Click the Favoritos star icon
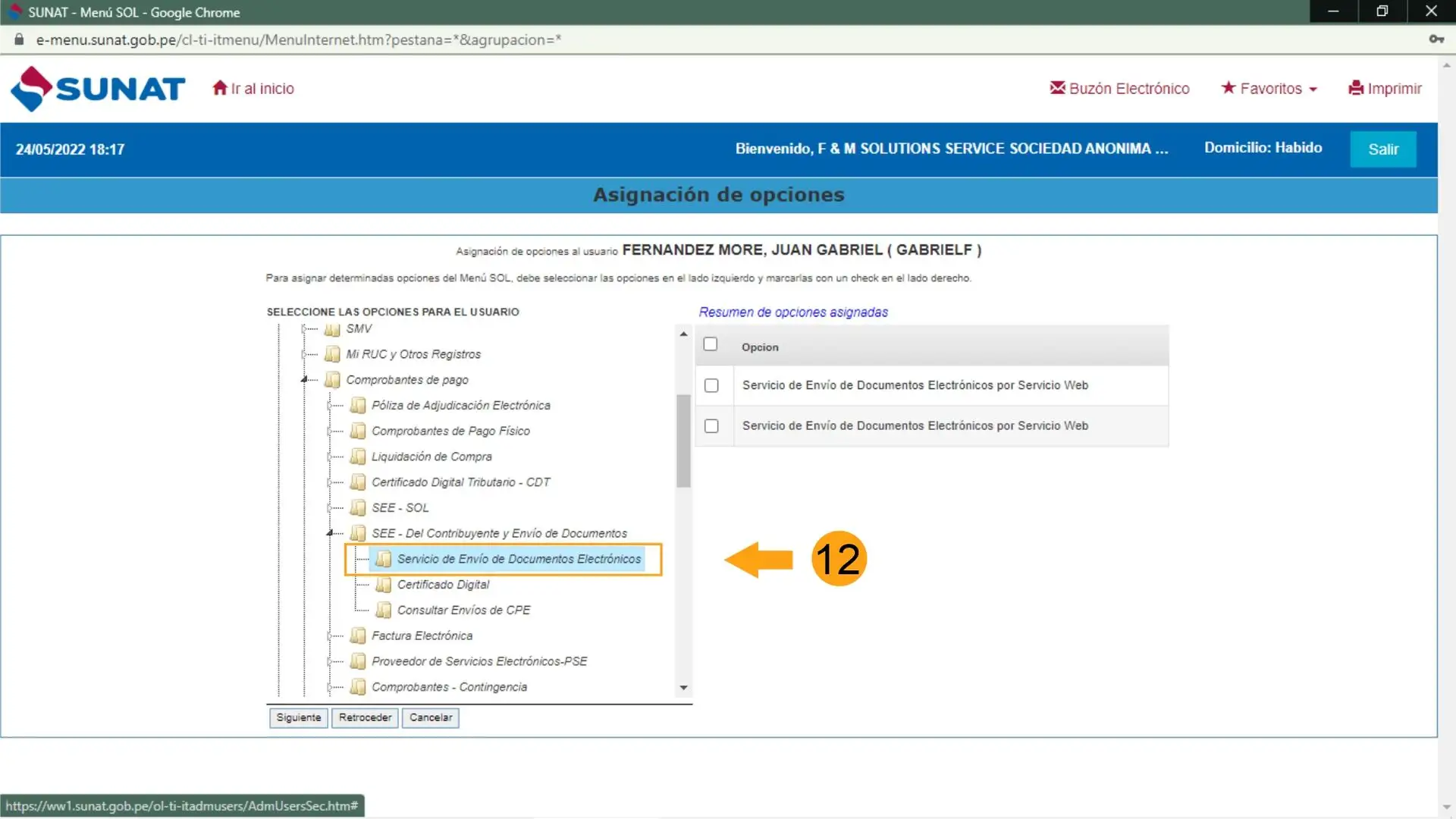The width and height of the screenshot is (1456, 819). click(1228, 88)
